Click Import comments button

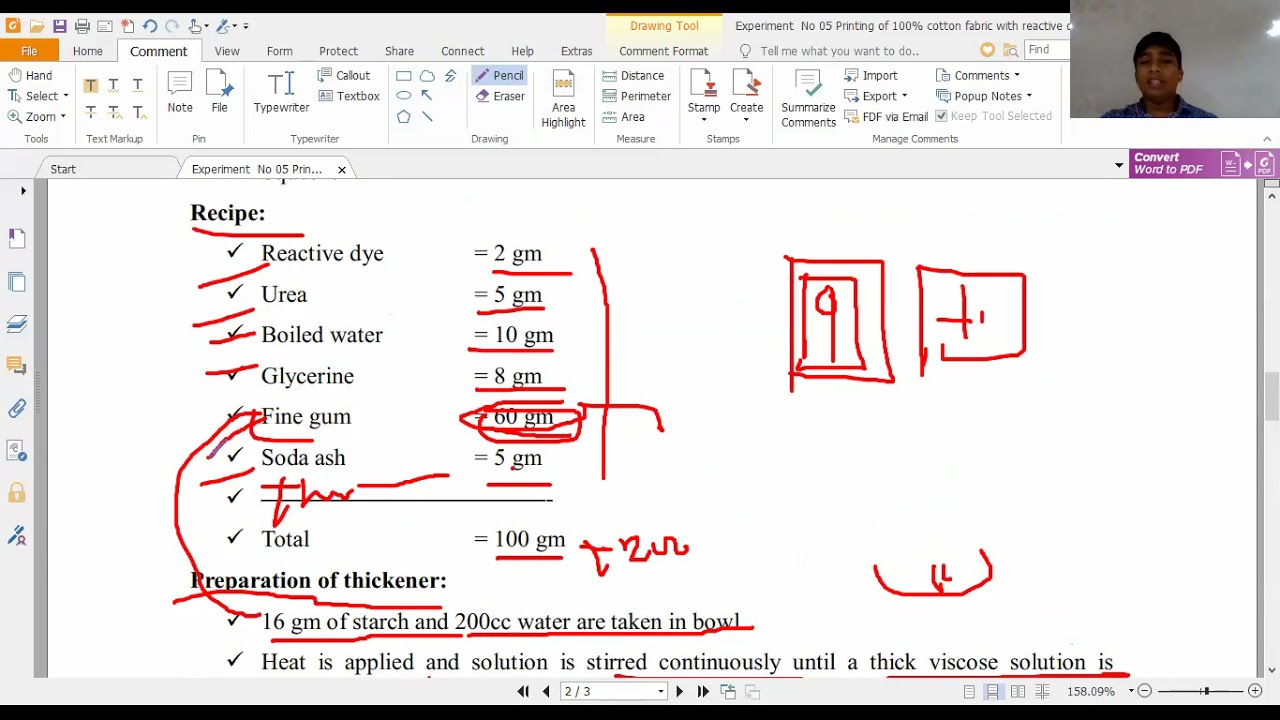[x=871, y=76]
